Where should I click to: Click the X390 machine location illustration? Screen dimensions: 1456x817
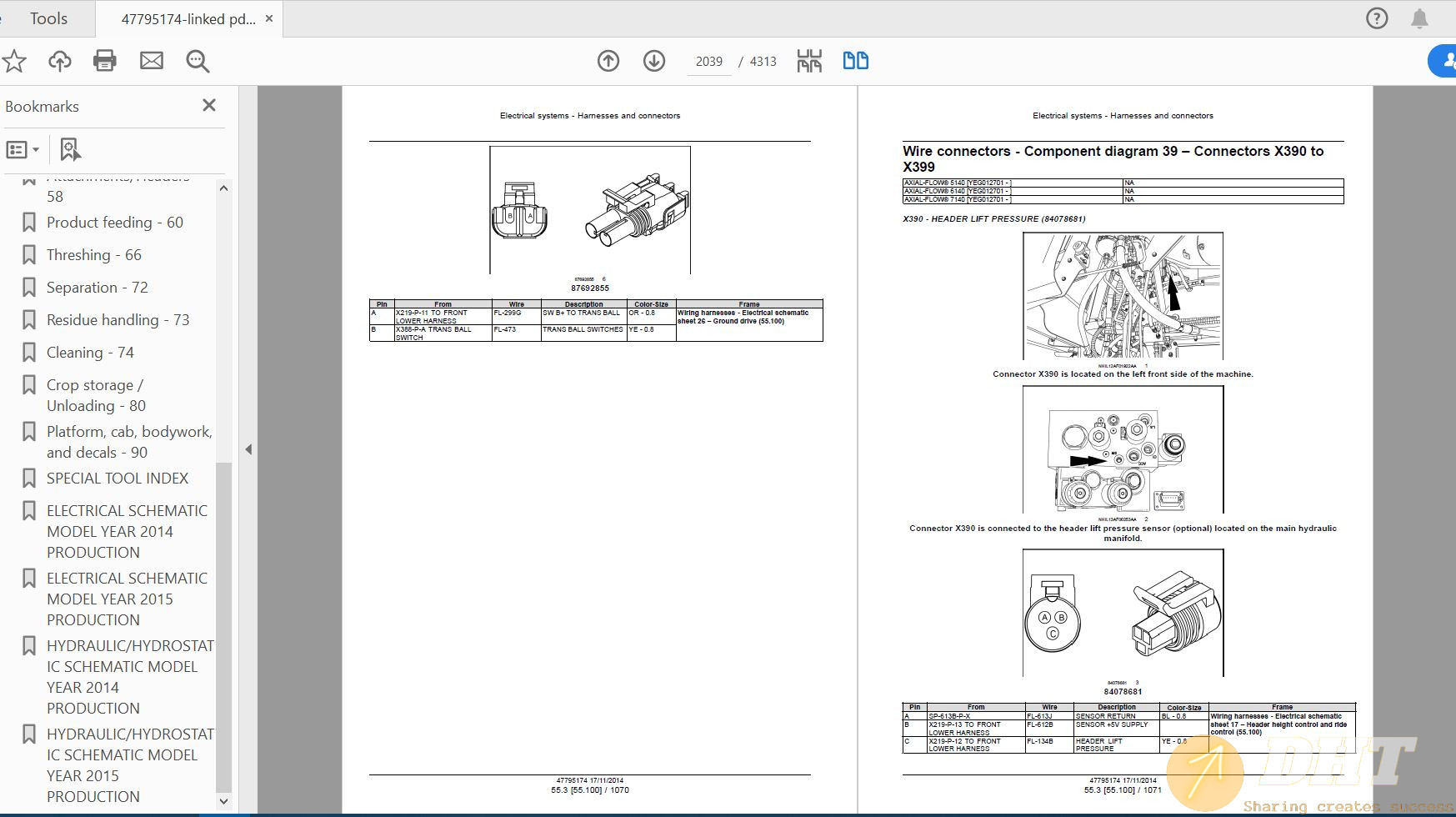[x=1123, y=296]
